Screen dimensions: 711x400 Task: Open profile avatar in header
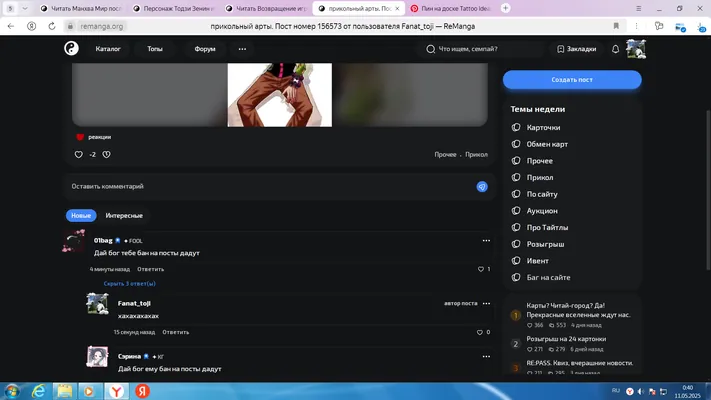pyautogui.click(x=636, y=49)
